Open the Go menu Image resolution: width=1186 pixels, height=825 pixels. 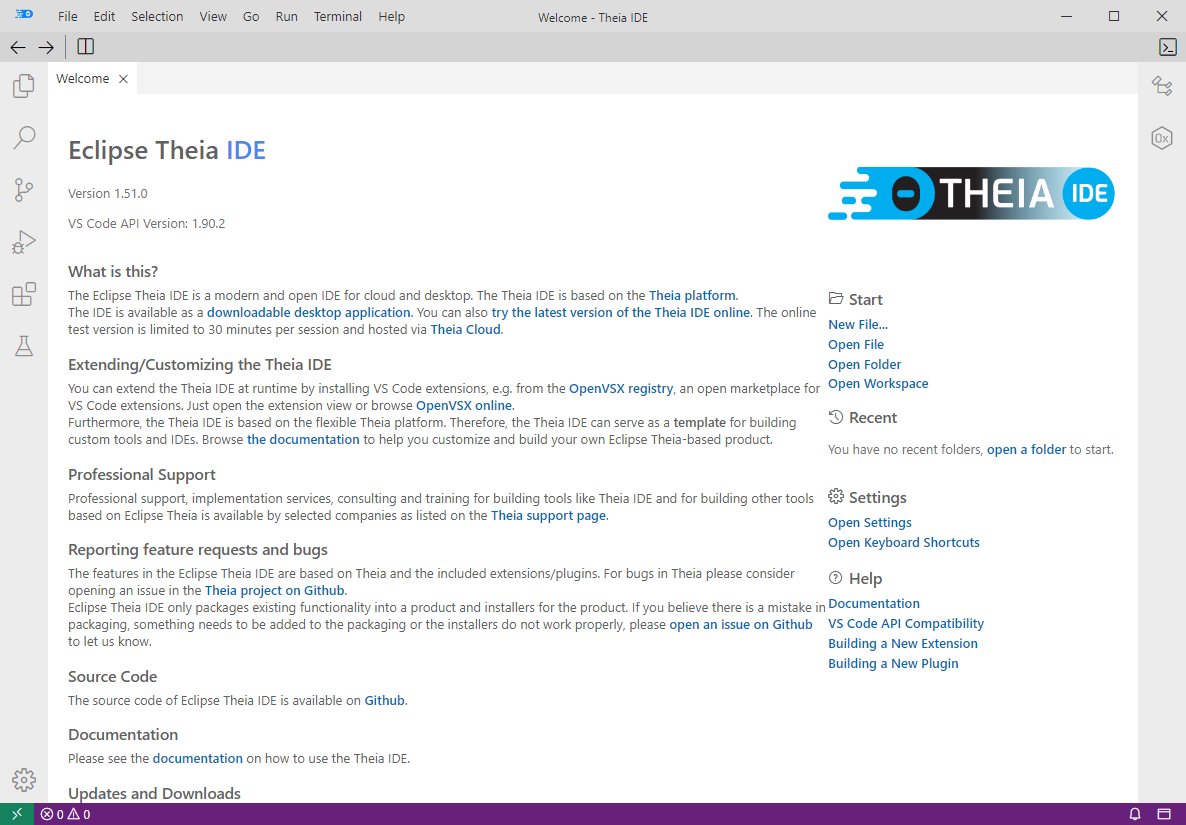[251, 17]
